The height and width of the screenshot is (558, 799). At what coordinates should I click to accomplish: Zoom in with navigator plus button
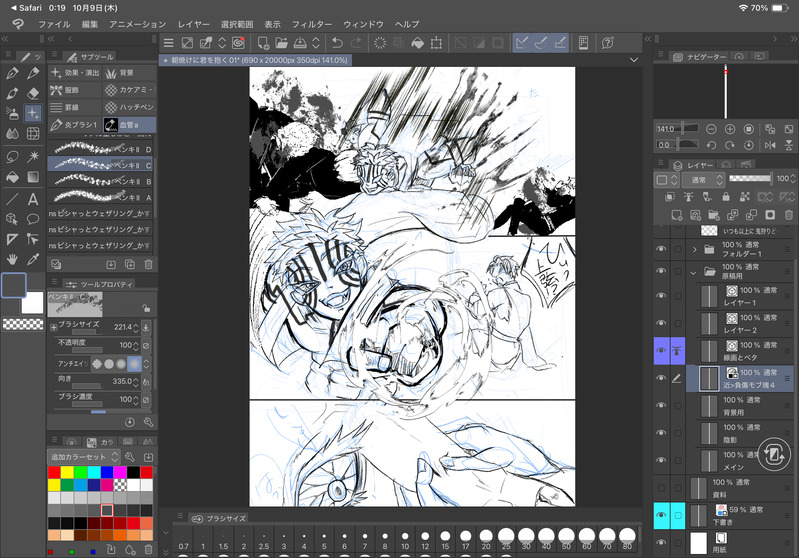(x=730, y=129)
